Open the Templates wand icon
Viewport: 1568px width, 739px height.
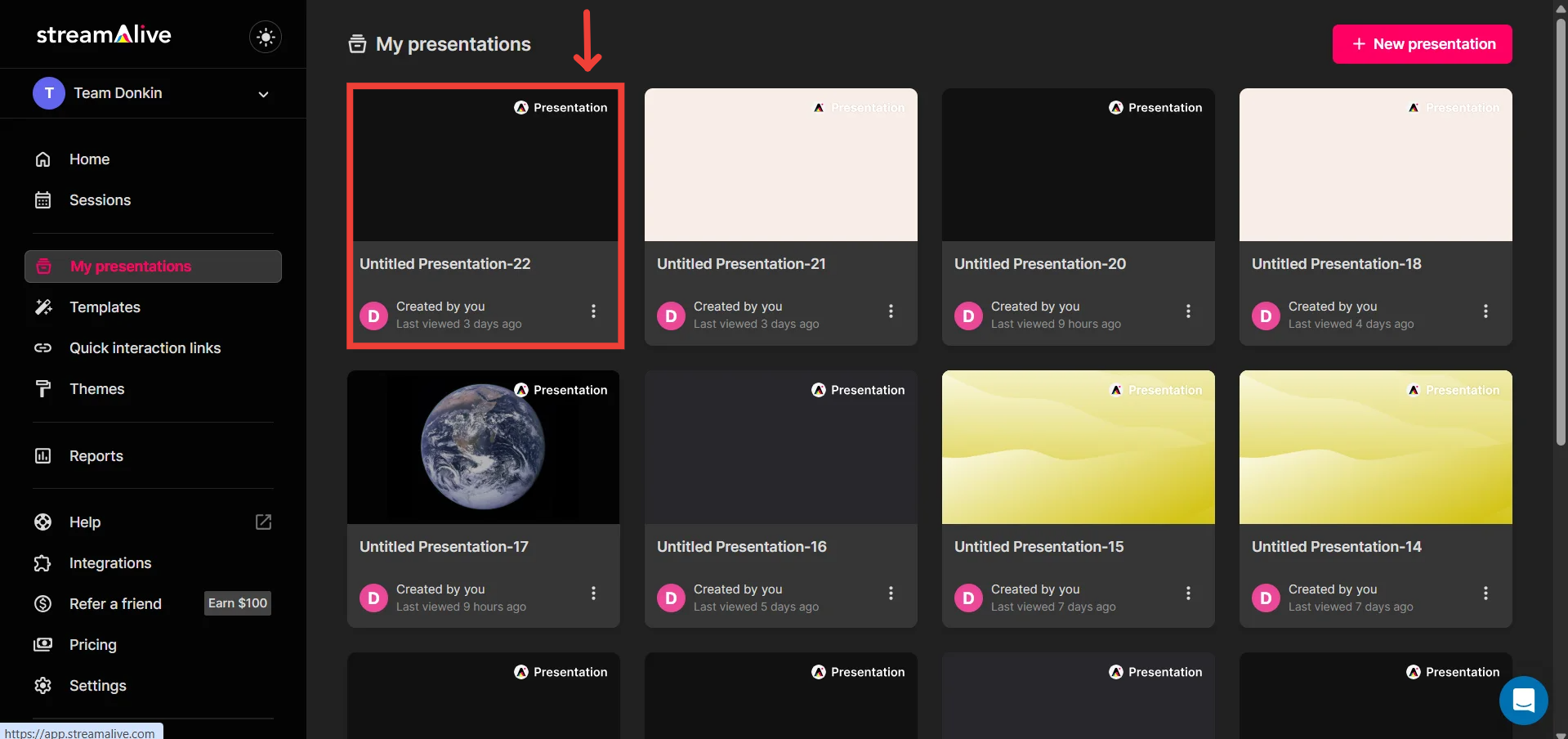click(43, 307)
